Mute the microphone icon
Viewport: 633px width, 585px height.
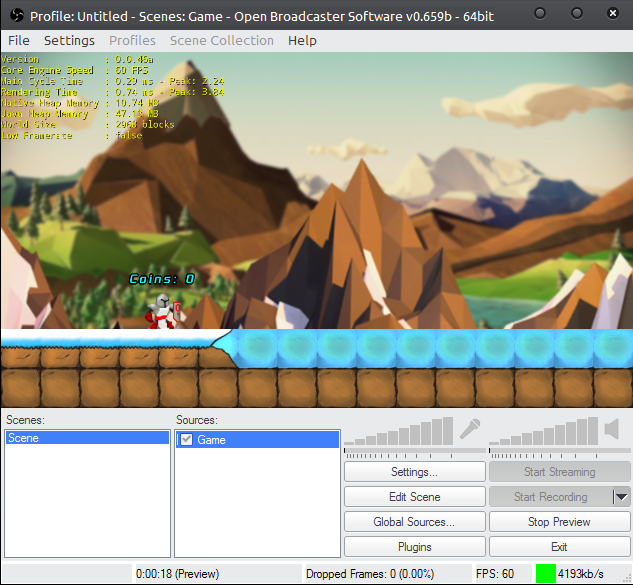coord(470,429)
